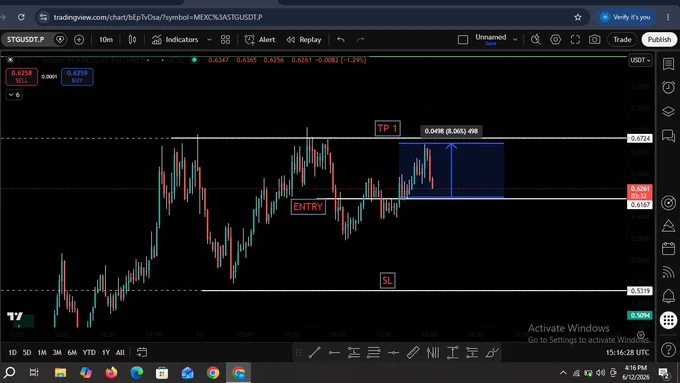Click the compare or add symbol plus icon

79,39
